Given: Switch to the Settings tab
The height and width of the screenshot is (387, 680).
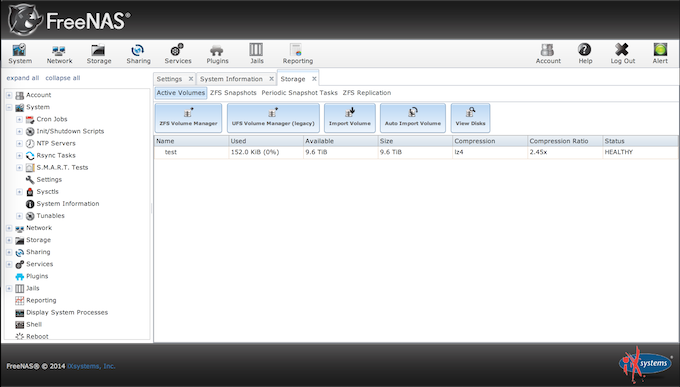Looking at the screenshot, I should (x=169, y=79).
